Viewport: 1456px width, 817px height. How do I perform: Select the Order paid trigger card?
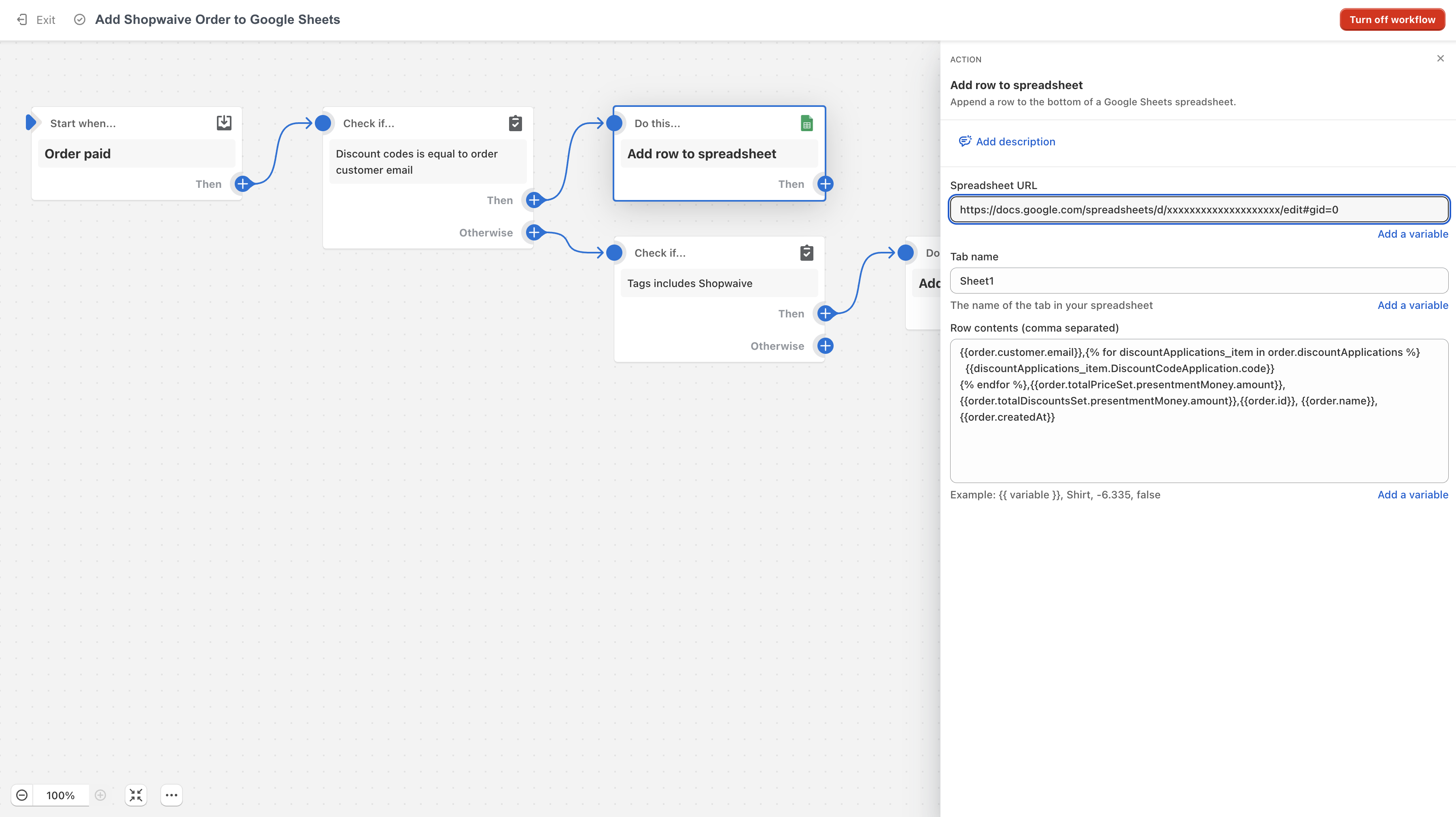pyautogui.click(x=136, y=154)
